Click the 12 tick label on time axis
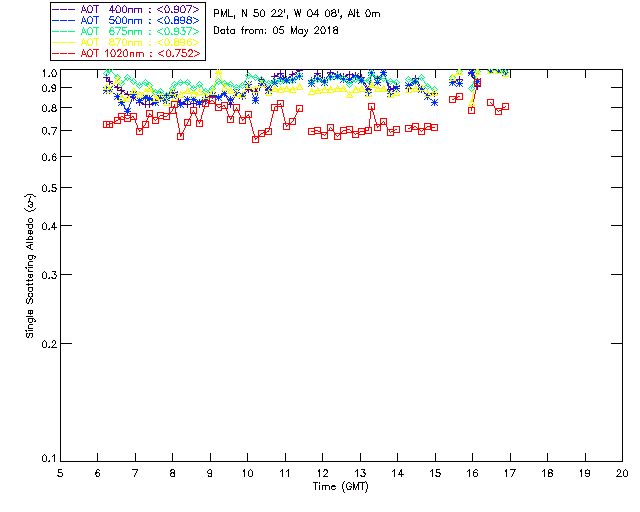This screenshot has width=640, height=512. tap(322, 473)
